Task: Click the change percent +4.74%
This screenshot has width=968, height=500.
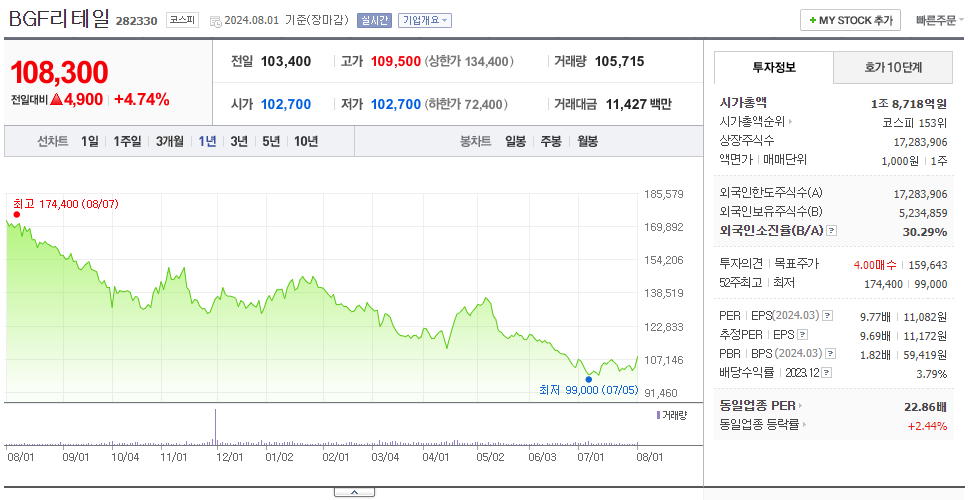Action: coord(141,99)
